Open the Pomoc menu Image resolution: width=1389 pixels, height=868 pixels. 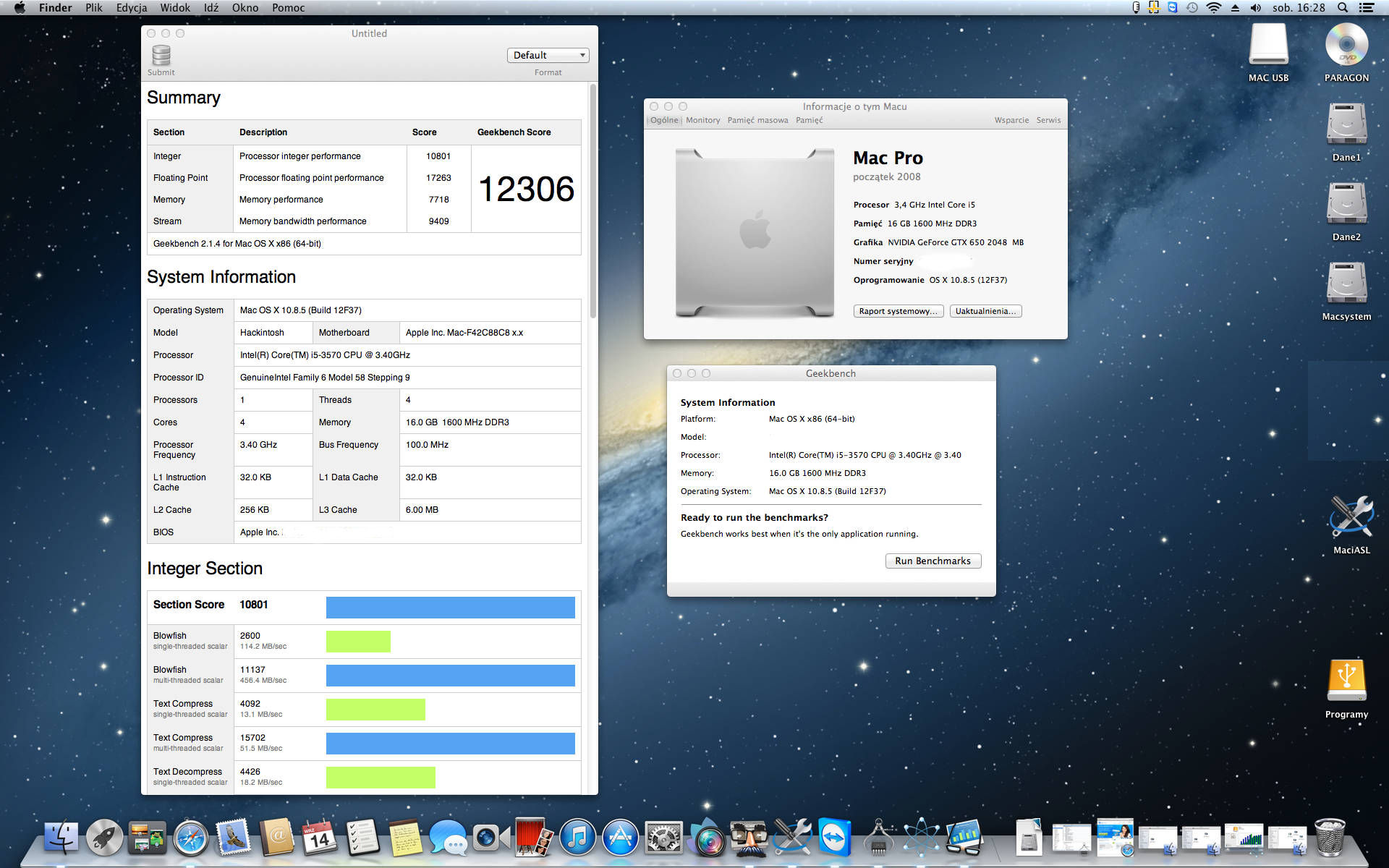pos(289,8)
